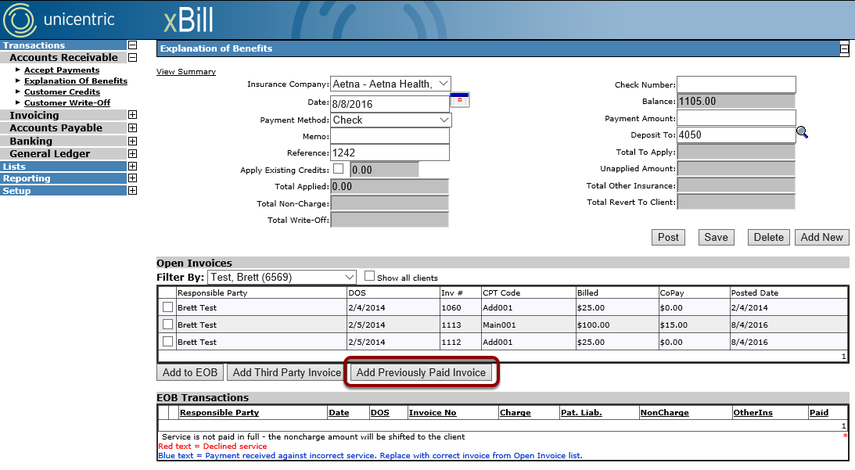Sort EOB Transactions by Responsible Party
The image size is (855, 470).
219,412
